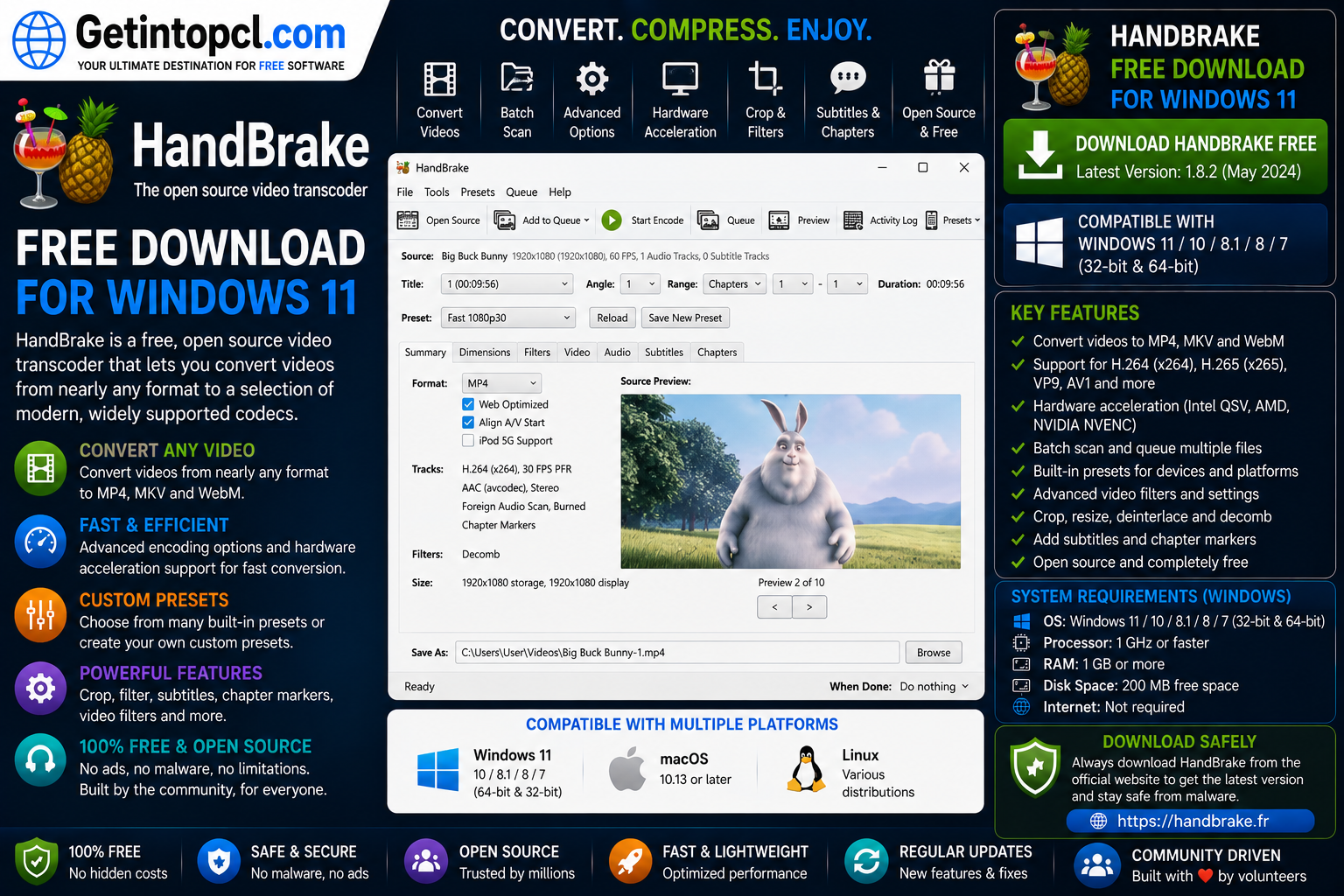This screenshot has height=896, width=1344.
Task: Toggle the Align A/V Start checkbox
Action: click(x=468, y=423)
